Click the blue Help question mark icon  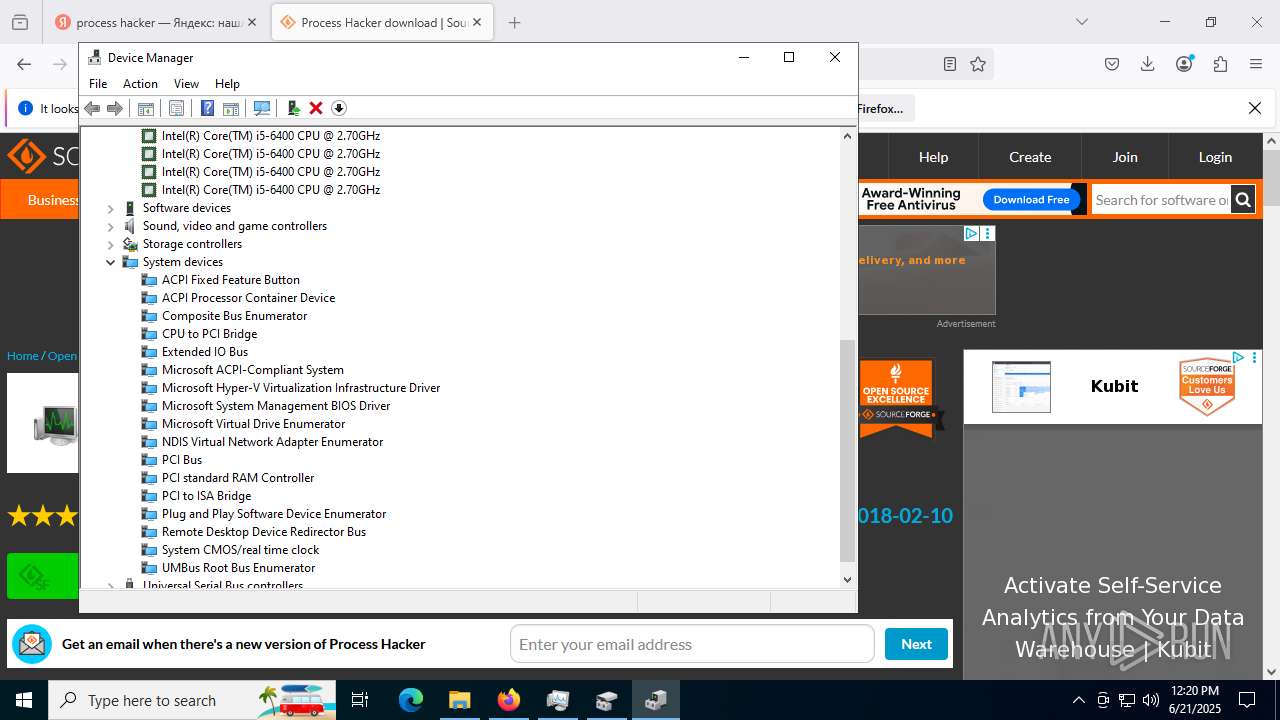point(207,108)
